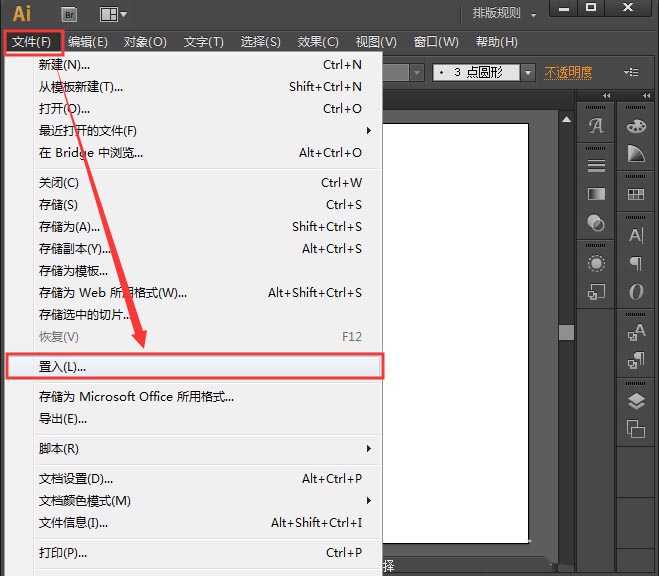Open the 窗口(W) menu
659x576 pixels.
point(436,42)
